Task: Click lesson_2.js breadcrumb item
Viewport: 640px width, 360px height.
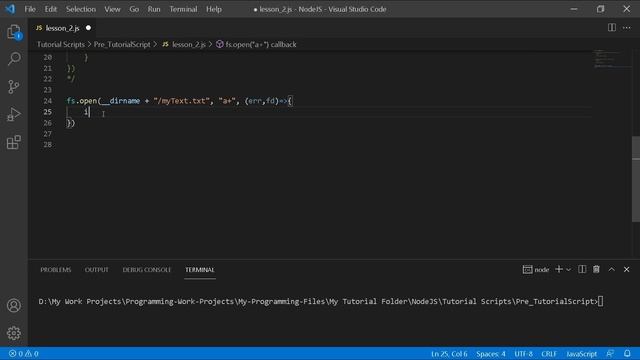Action: [184, 44]
